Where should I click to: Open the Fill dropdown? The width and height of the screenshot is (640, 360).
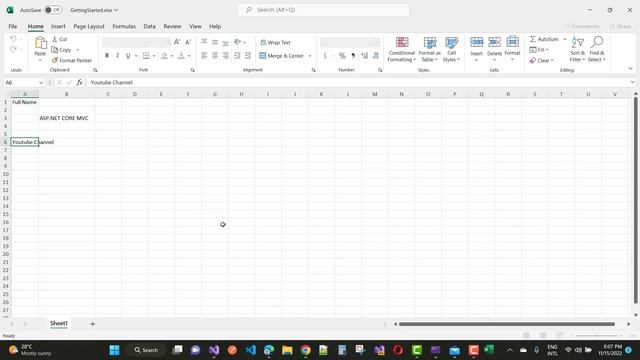coord(539,50)
